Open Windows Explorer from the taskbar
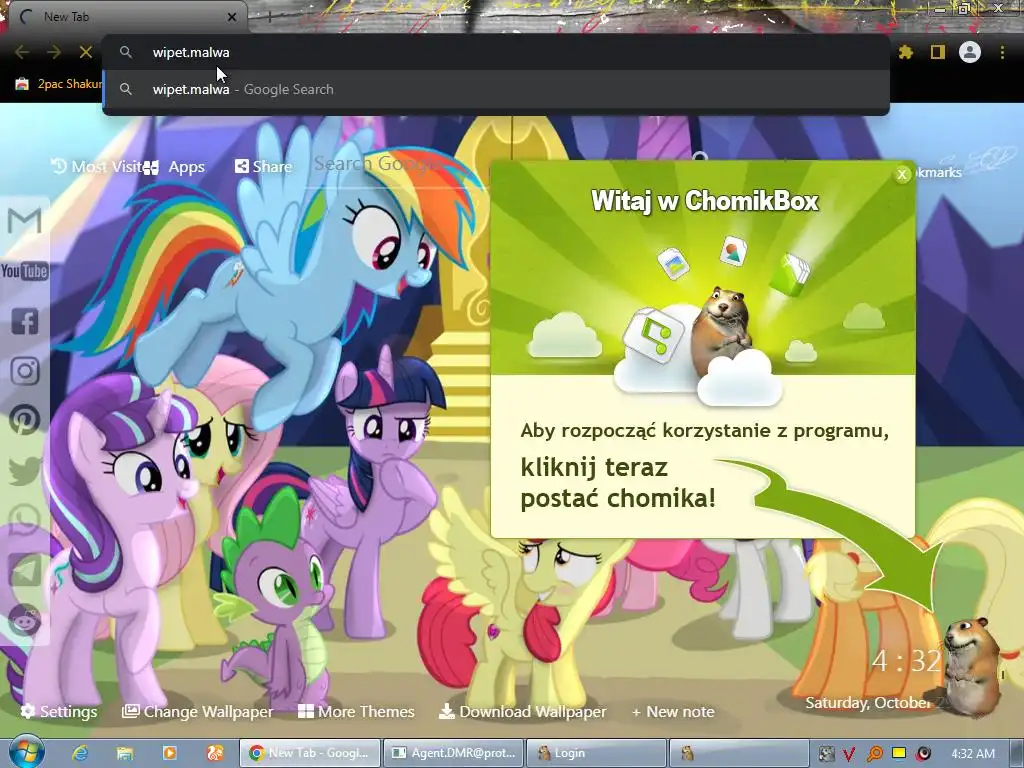The width and height of the screenshot is (1024, 768). pyautogui.click(x=125, y=753)
